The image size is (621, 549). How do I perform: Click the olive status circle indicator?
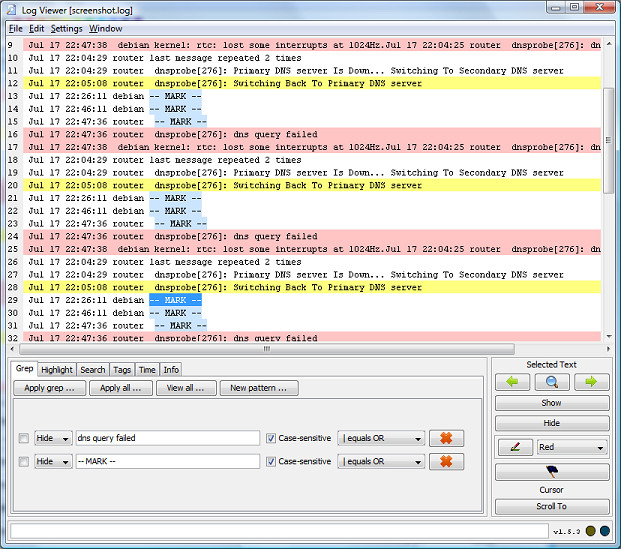tap(591, 531)
